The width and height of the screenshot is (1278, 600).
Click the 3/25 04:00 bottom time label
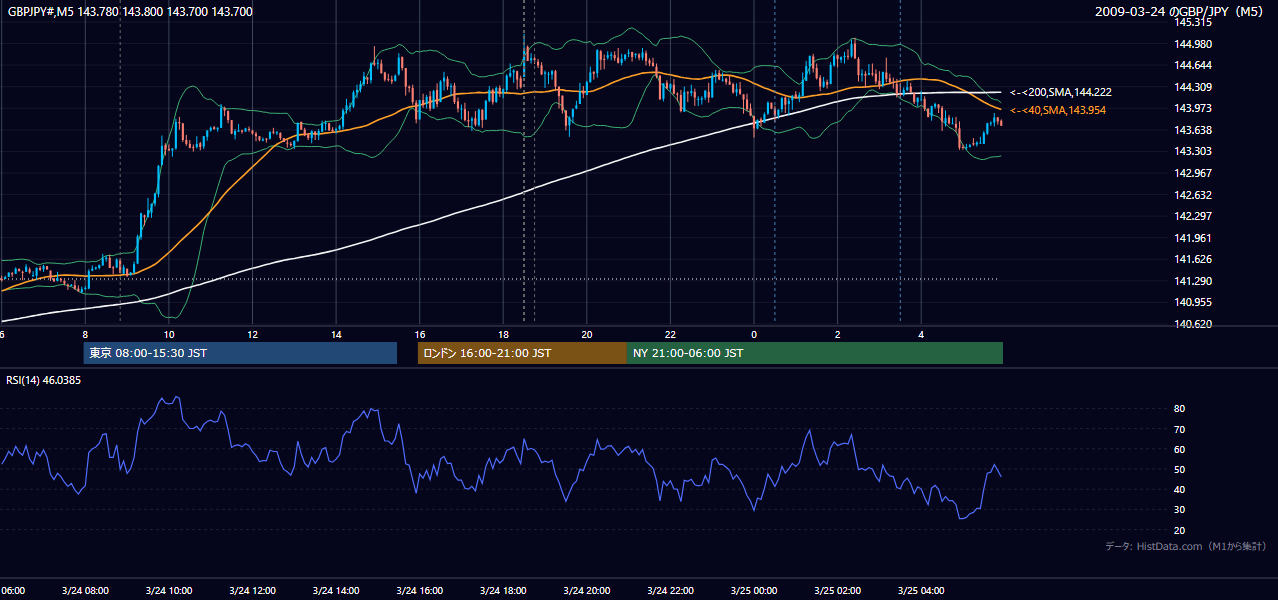coord(921,591)
